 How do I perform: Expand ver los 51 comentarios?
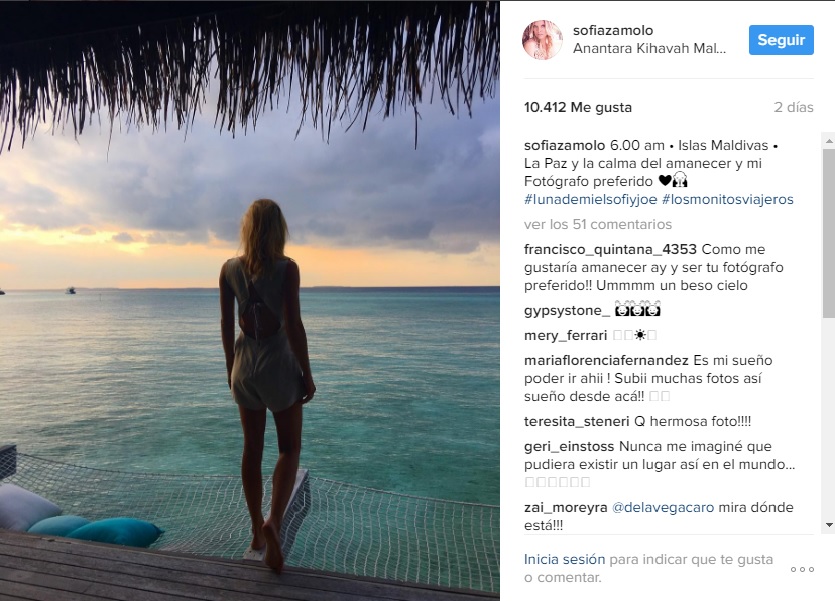pos(597,225)
